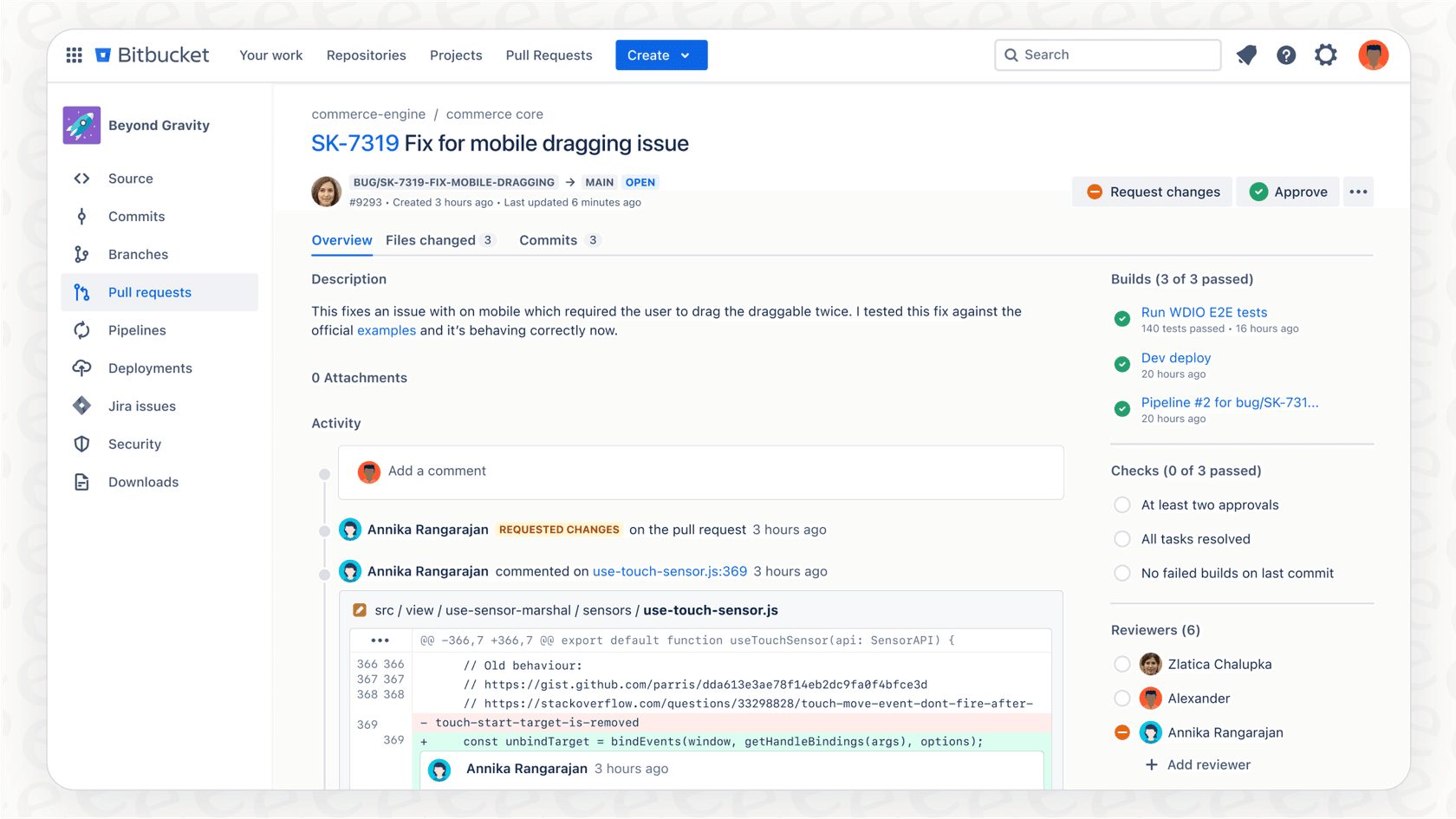
Task: Click the Downloads sidebar icon
Action: [81, 482]
